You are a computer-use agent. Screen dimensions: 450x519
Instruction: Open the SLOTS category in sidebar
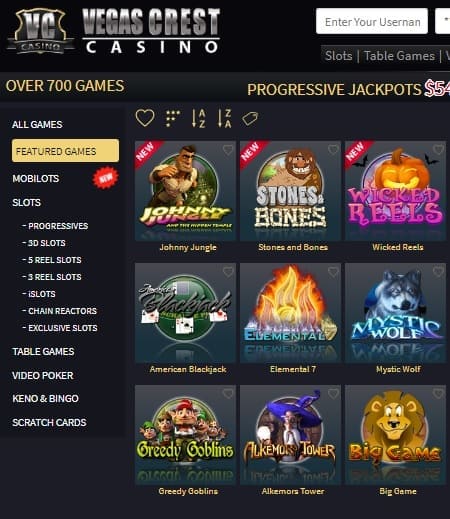click(x=27, y=203)
